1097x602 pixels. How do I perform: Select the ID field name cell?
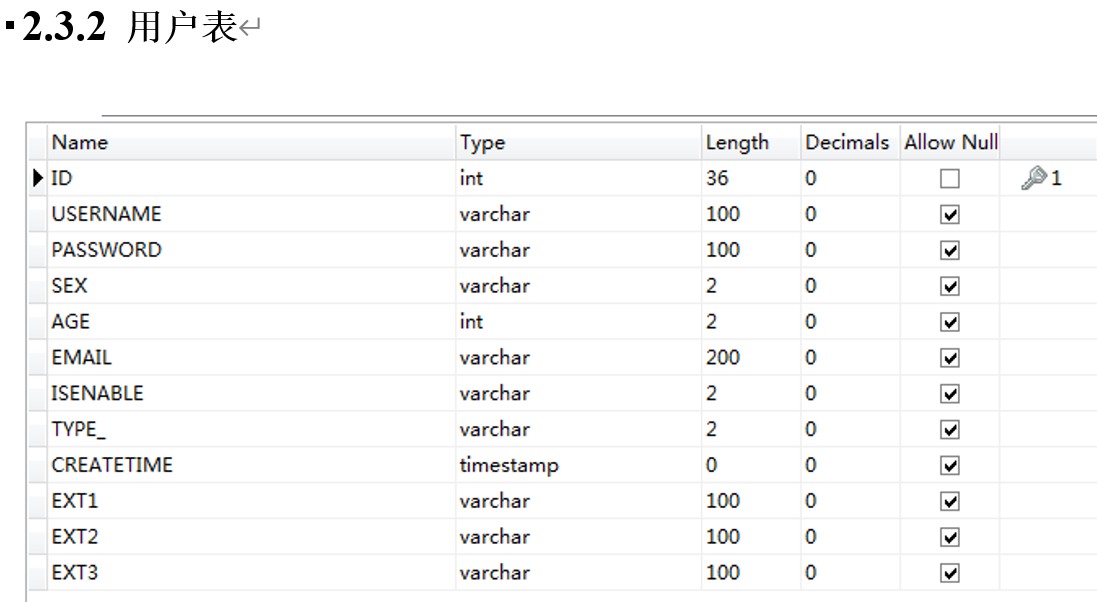pyautogui.click(x=252, y=178)
